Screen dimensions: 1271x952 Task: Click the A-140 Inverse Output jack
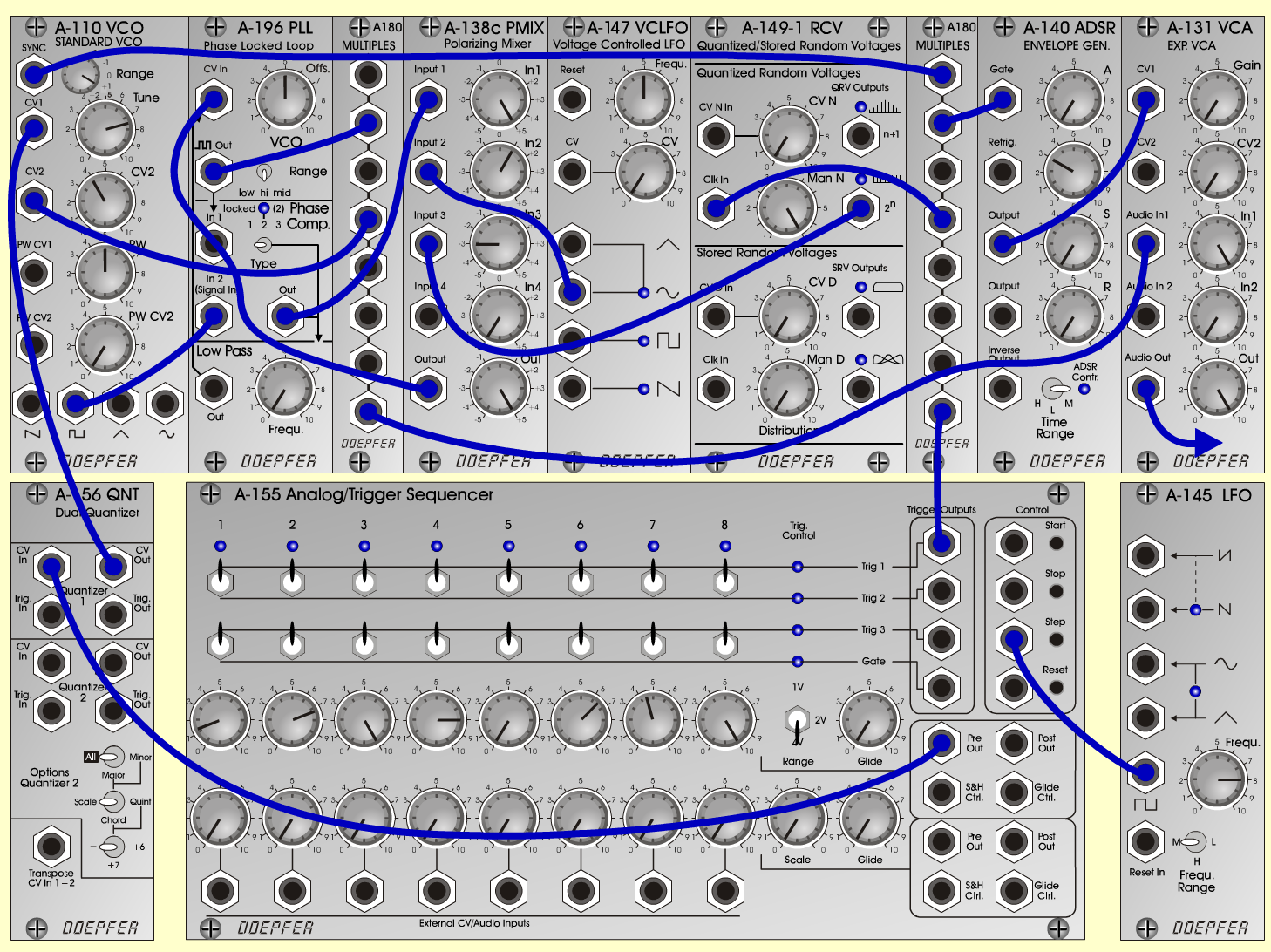point(1003,388)
